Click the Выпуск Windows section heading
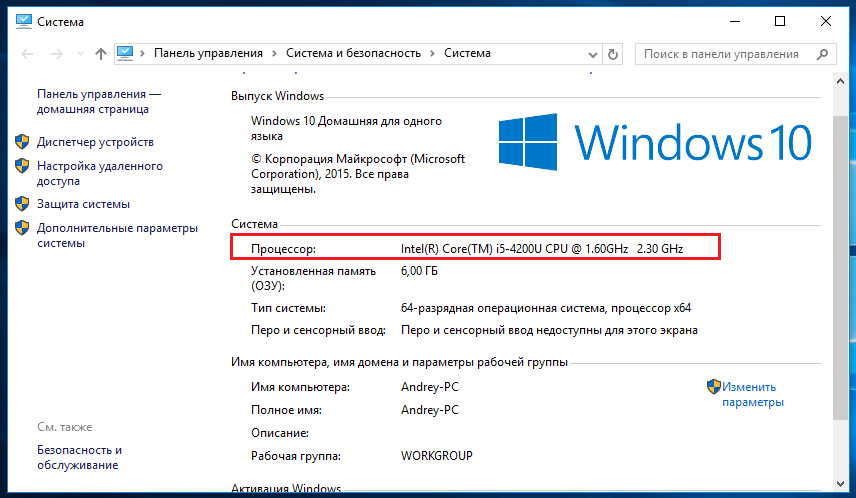Viewport: 856px width, 498px height. (x=277, y=96)
